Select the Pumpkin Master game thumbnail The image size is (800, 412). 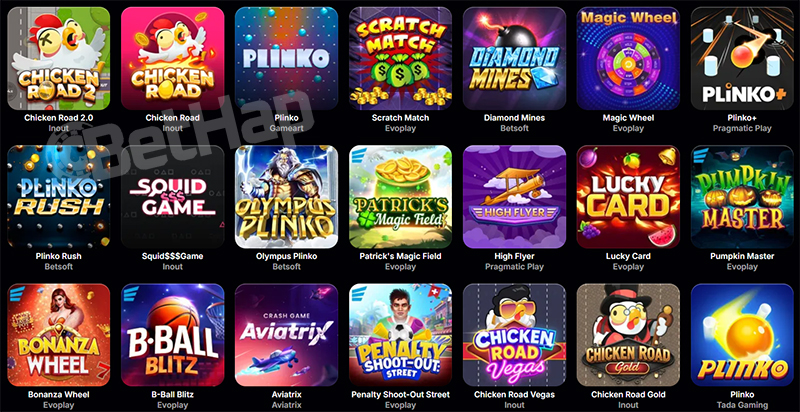tap(742, 197)
